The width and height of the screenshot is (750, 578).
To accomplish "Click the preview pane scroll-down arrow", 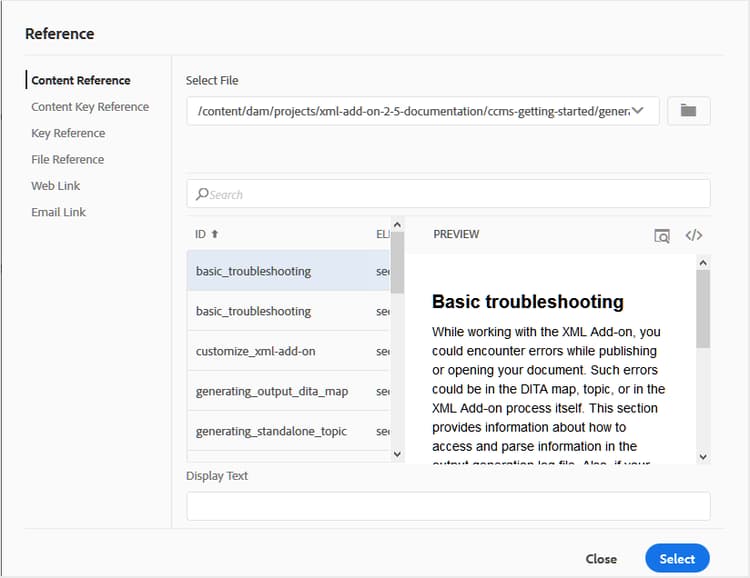I will (x=703, y=456).
